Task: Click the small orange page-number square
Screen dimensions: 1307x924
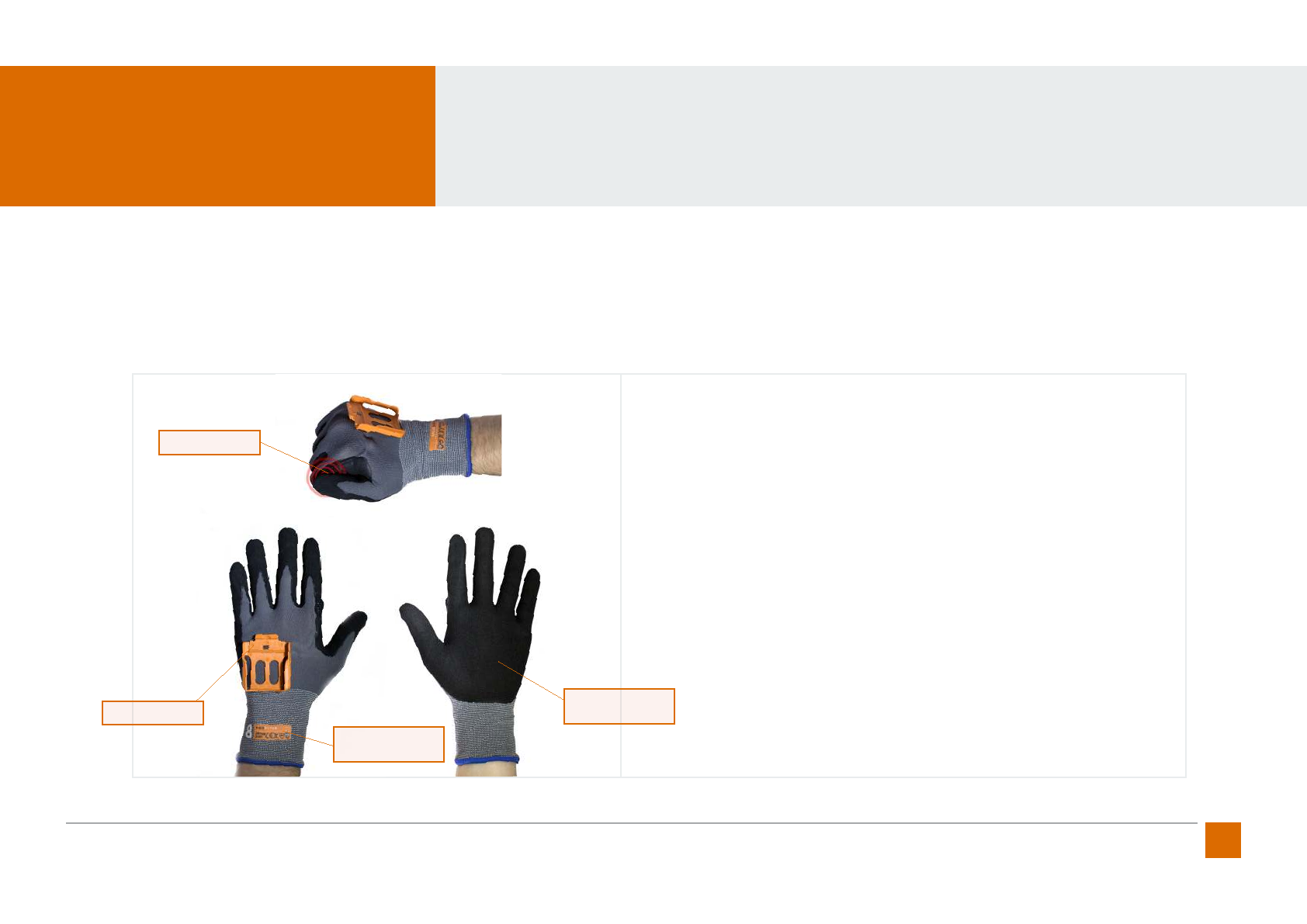Action: [1223, 840]
